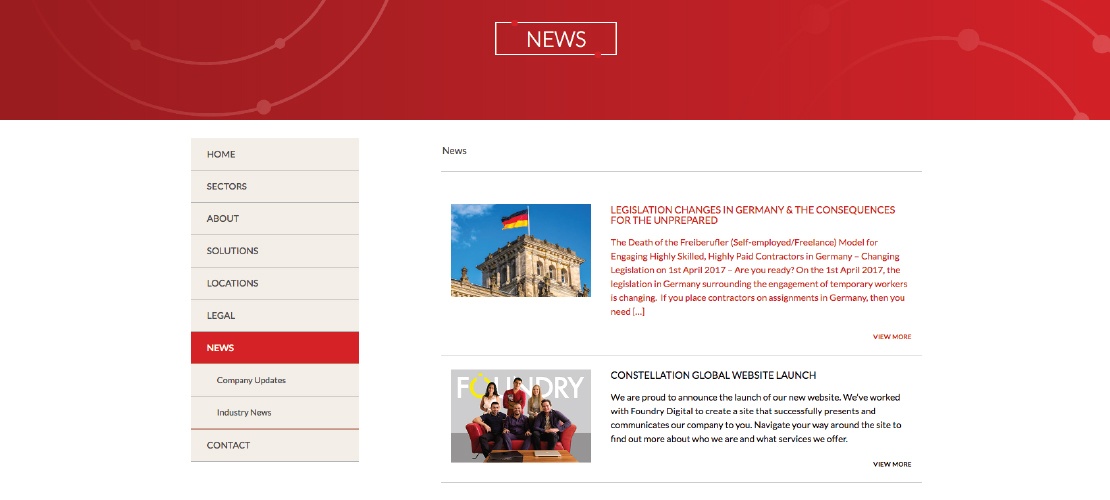Open the LEGAL sidebar item

coord(275,316)
